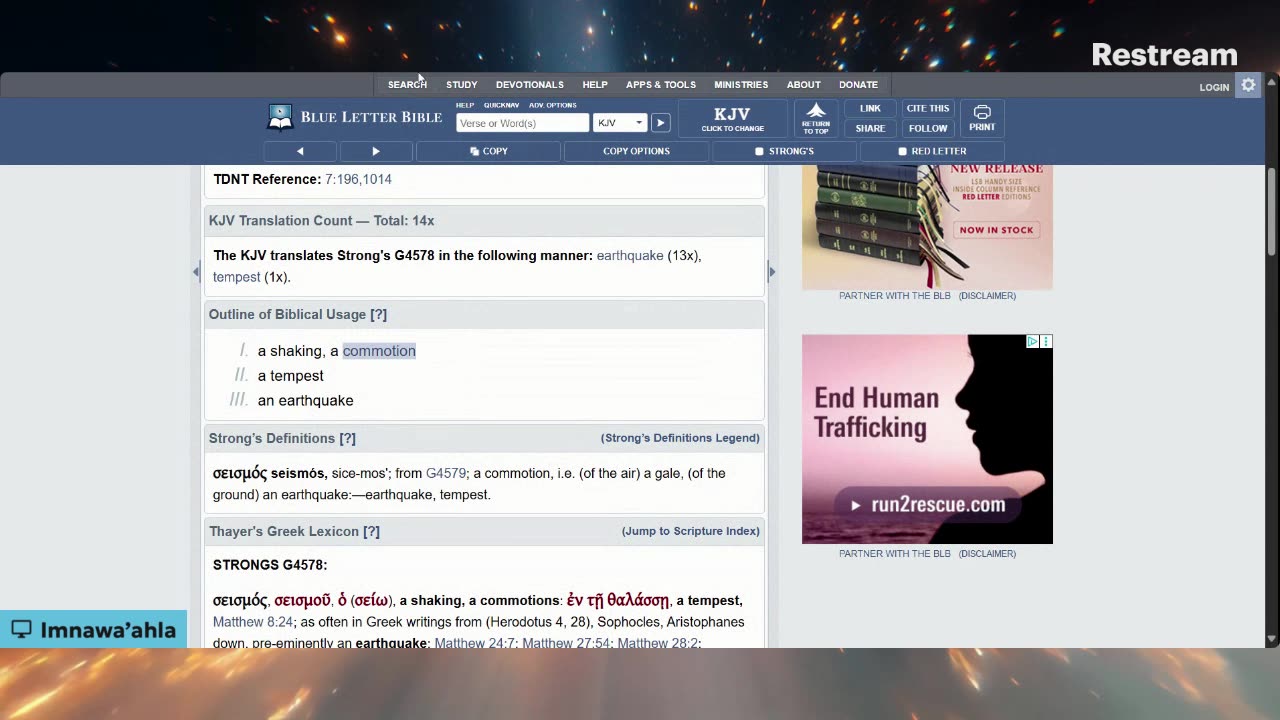Screen dimensions: 1280x720
Task: Click the Cite This button
Action: [928, 109]
